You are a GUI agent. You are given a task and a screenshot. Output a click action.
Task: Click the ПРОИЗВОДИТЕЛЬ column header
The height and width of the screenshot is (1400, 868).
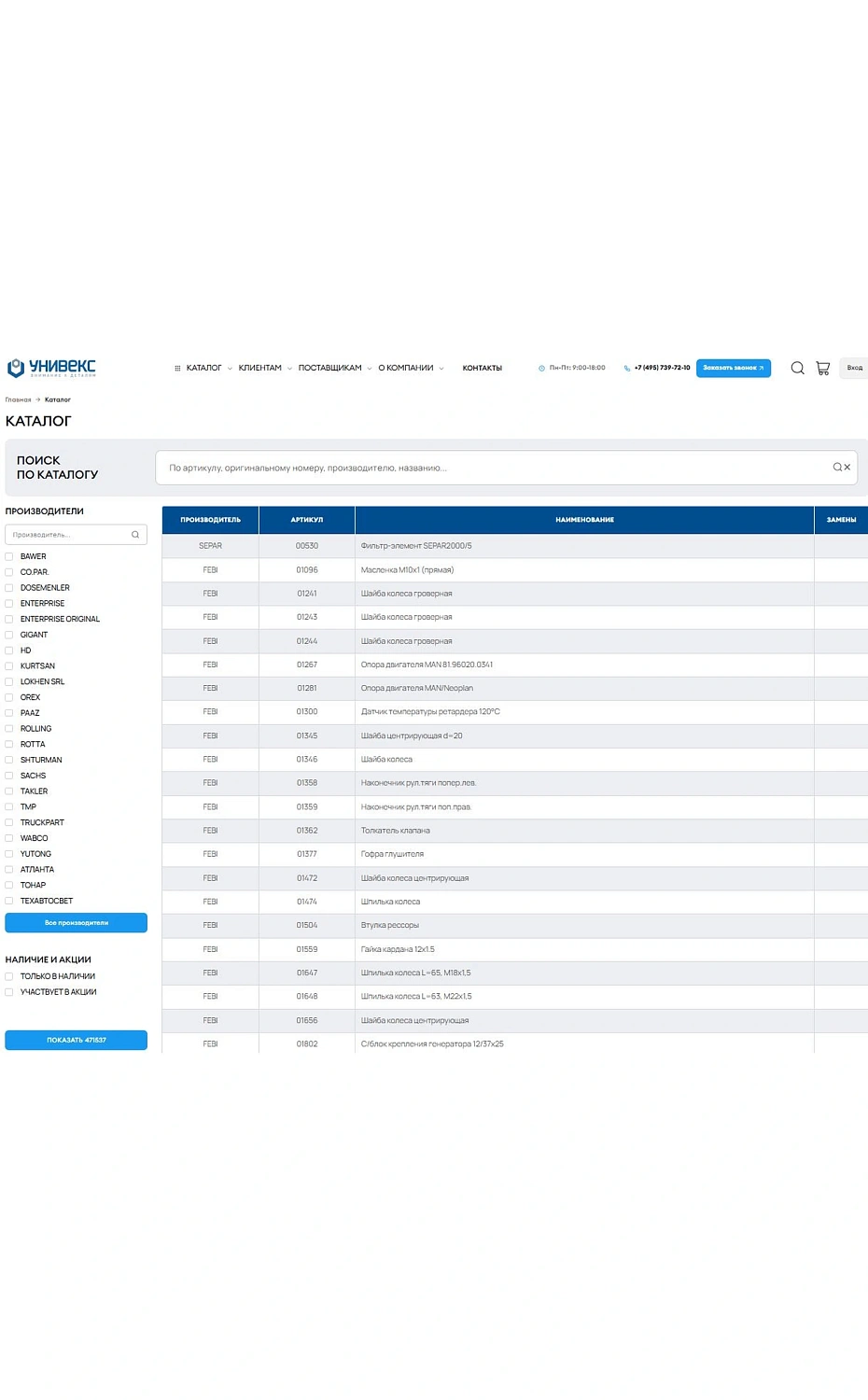[x=210, y=520]
